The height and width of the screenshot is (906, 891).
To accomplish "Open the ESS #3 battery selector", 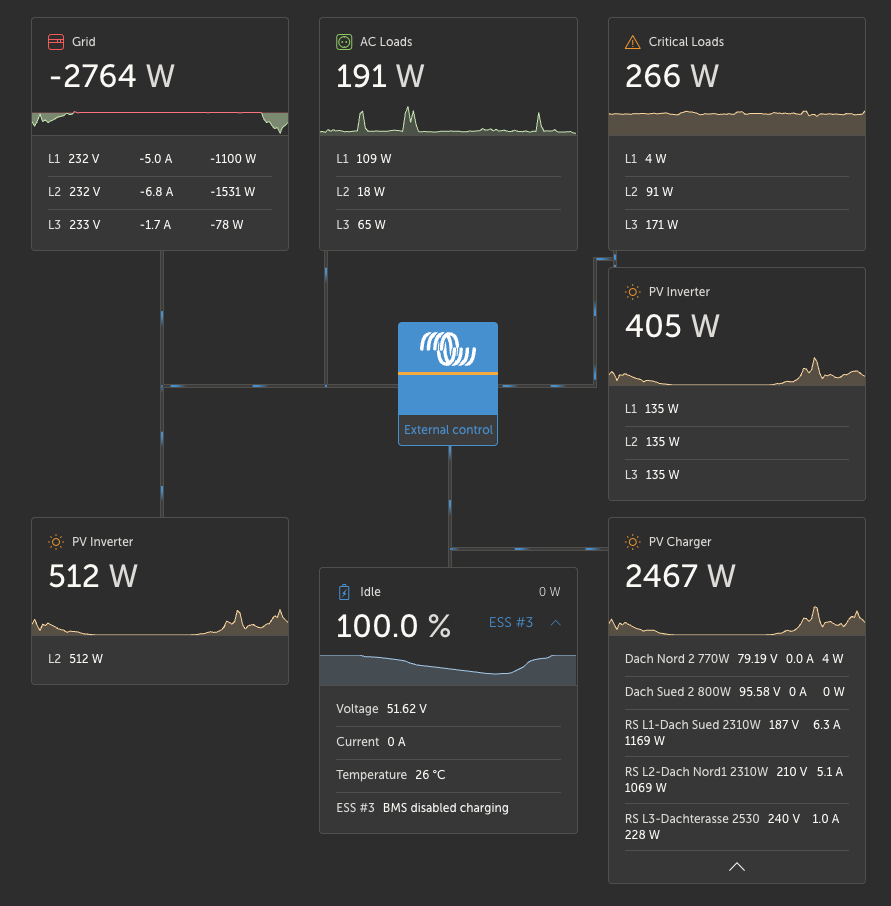I will (x=511, y=622).
